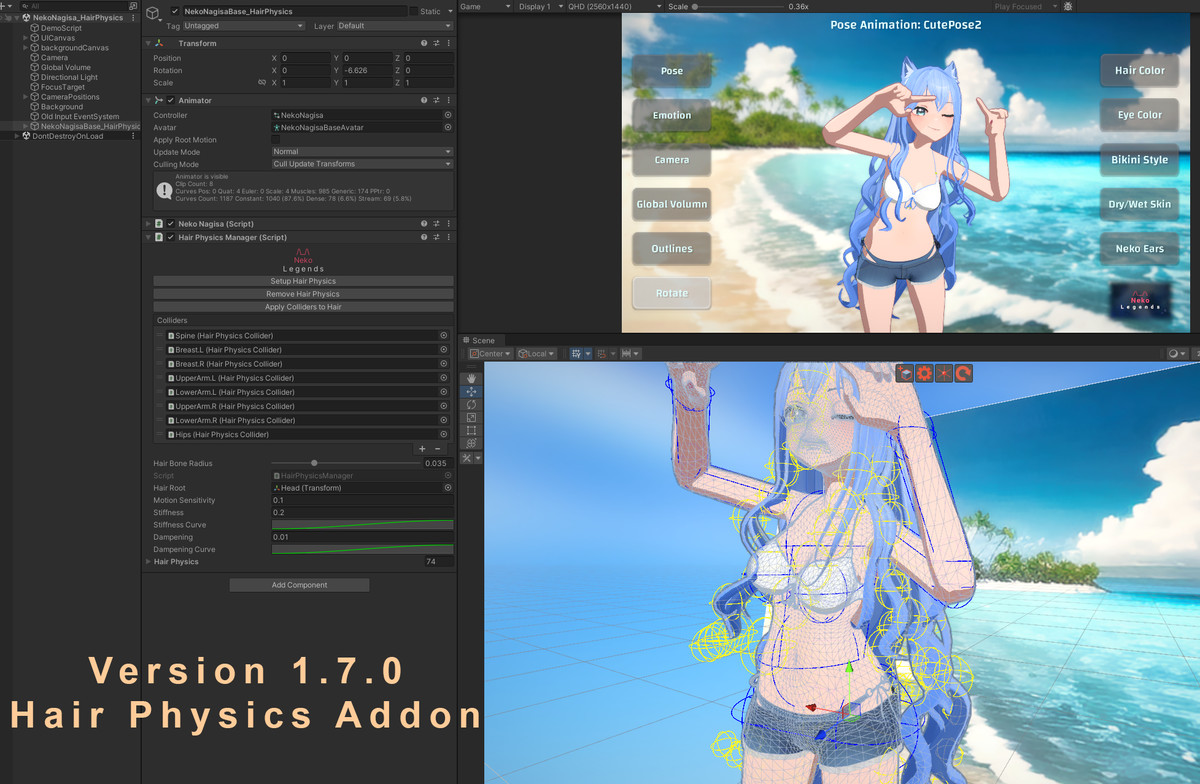
Task: Open object picker for Hair Root field
Action: (x=448, y=488)
